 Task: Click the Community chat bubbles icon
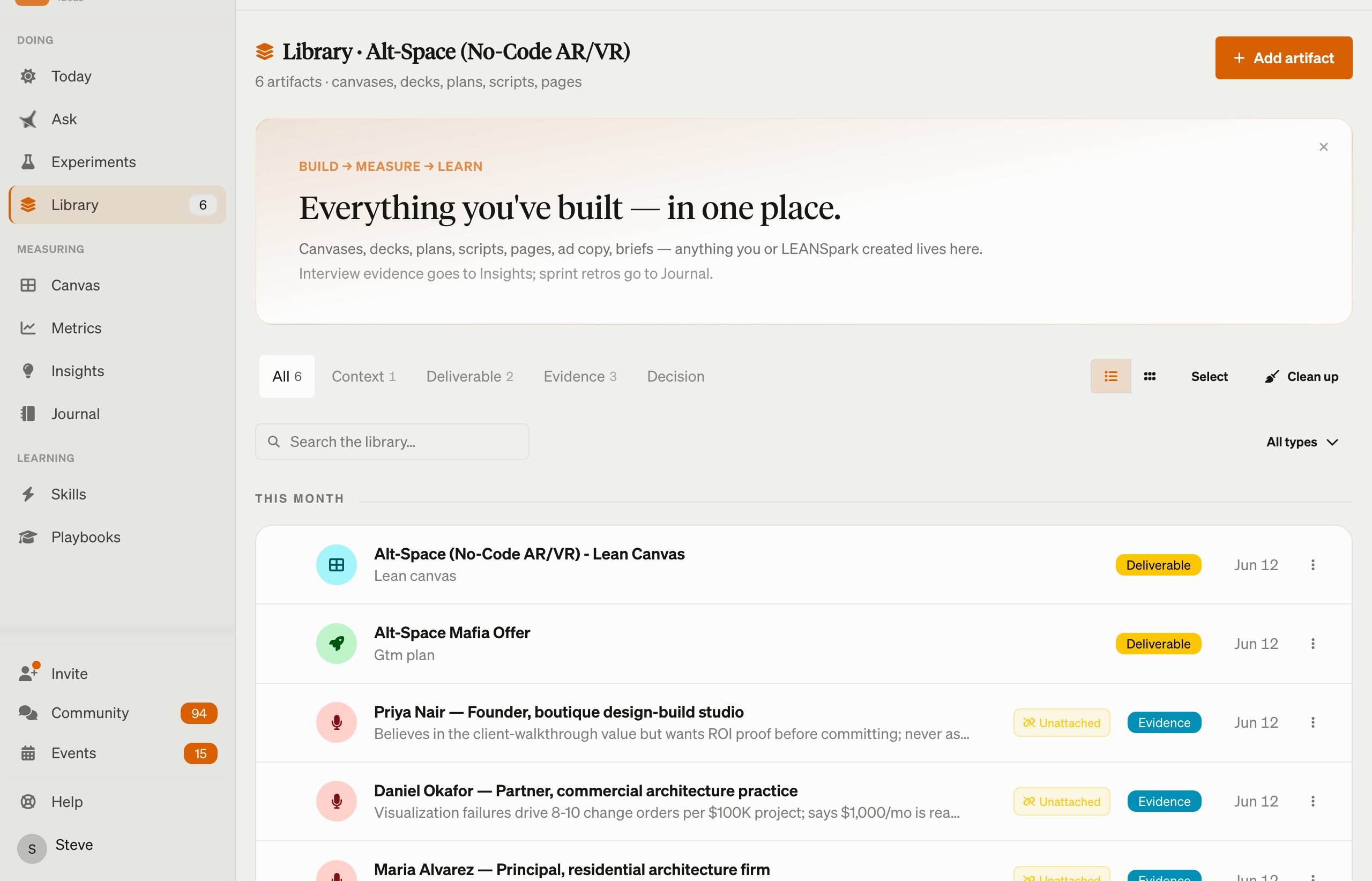click(x=28, y=713)
